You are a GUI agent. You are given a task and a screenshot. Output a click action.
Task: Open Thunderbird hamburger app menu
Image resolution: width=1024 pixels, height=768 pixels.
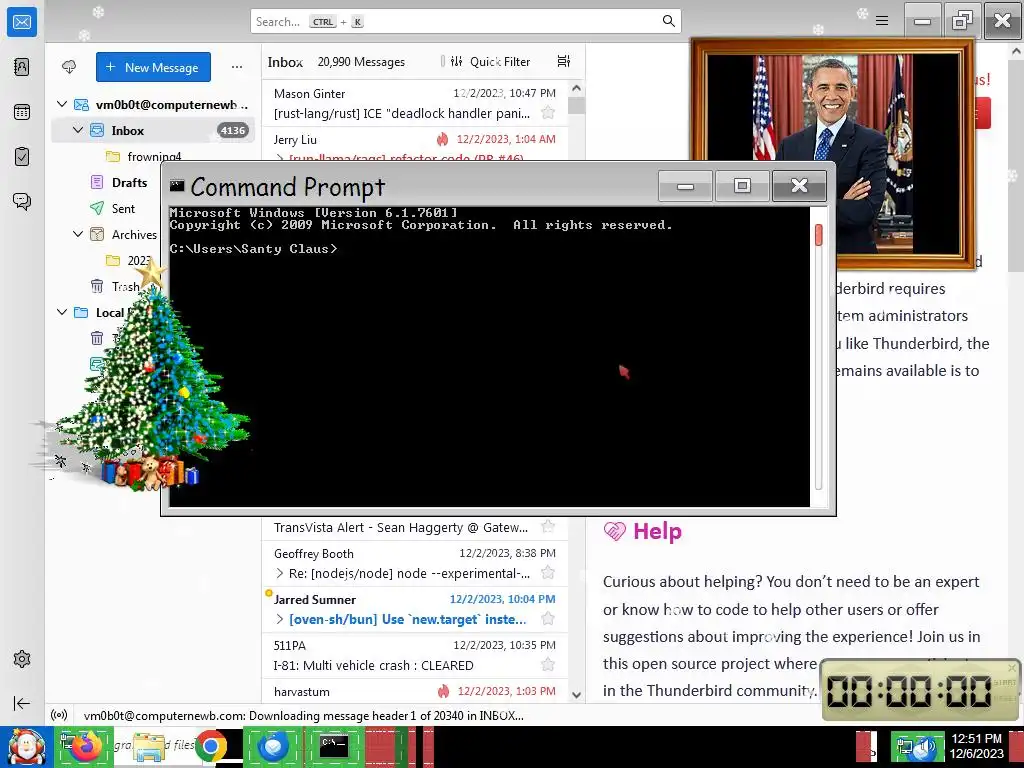coord(882,21)
